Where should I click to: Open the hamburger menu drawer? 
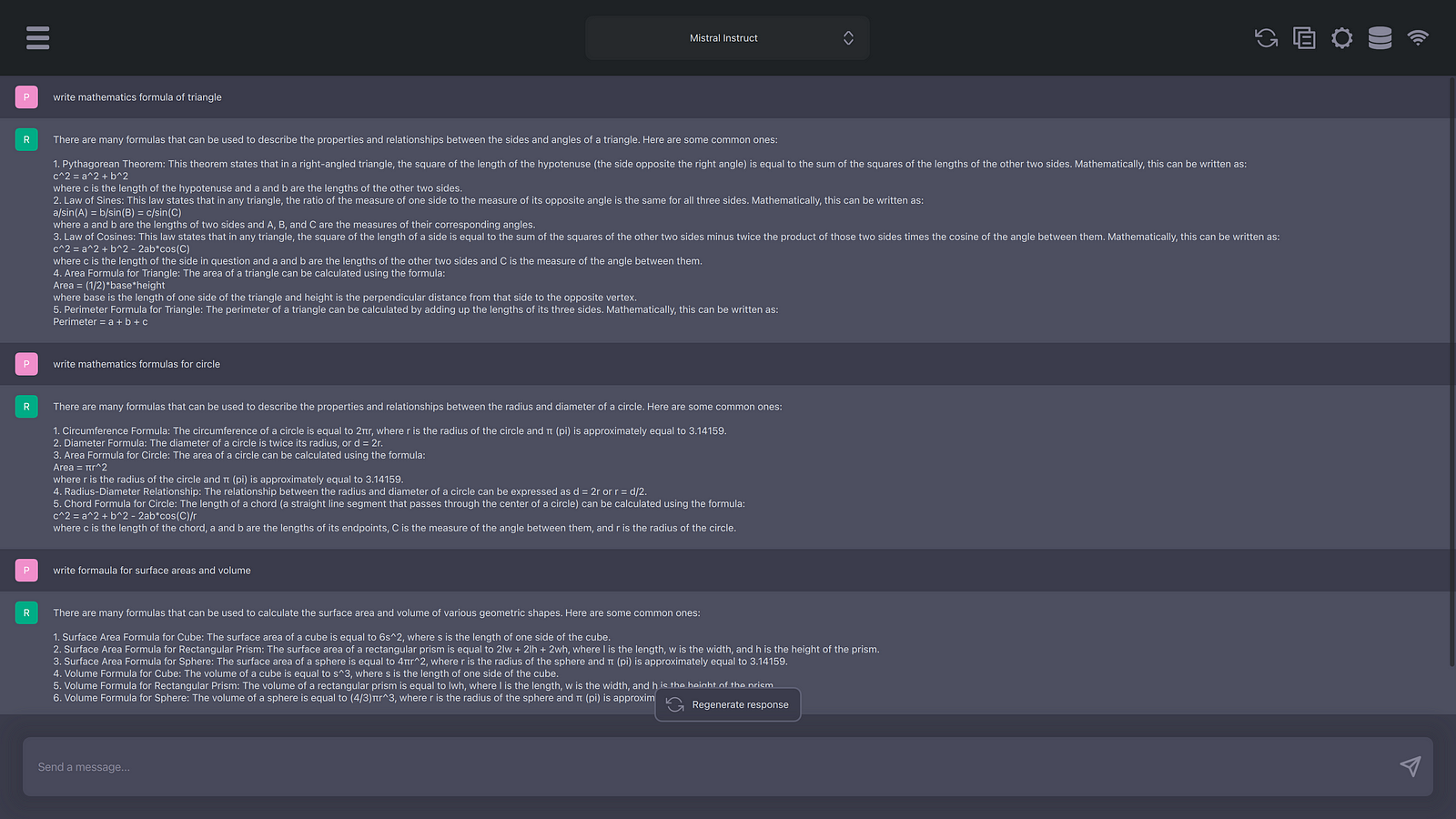37,37
